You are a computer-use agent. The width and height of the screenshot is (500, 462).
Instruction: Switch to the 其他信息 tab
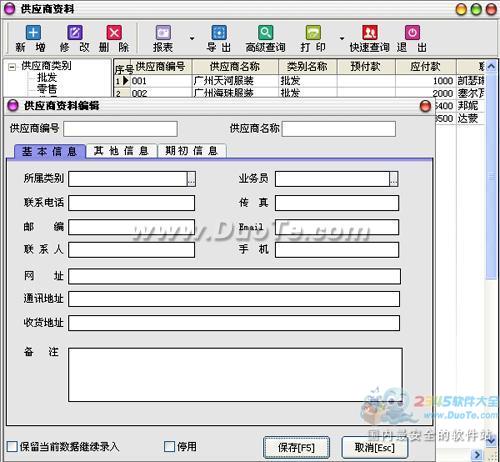121,151
